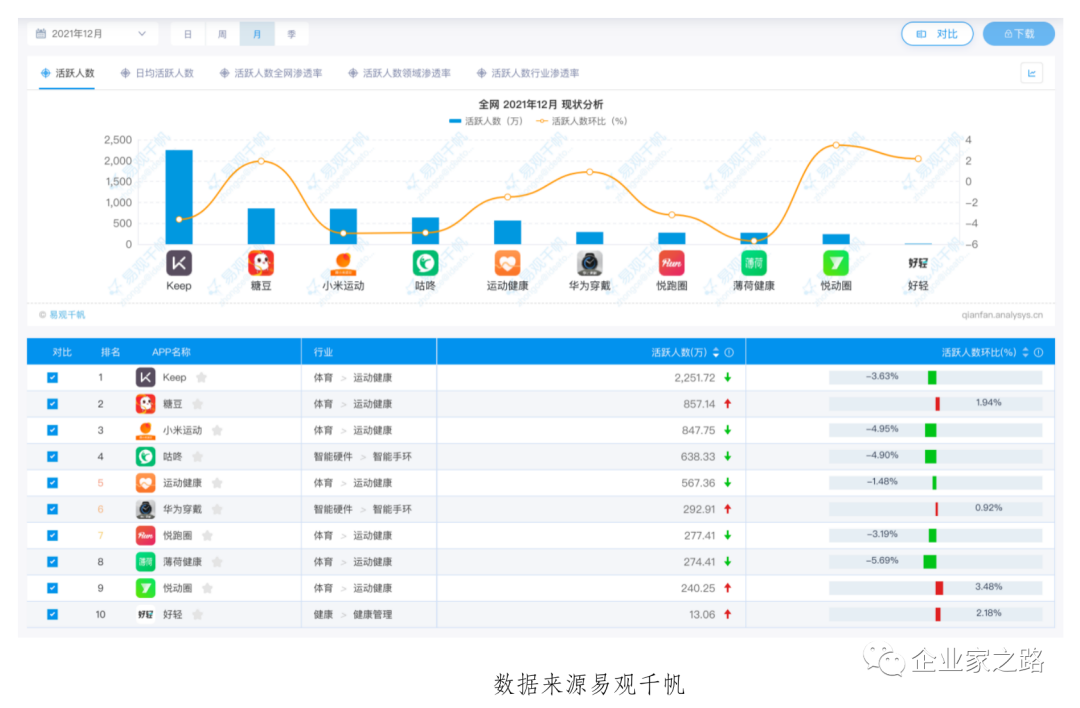1080x708 pixels.
Task: Star the 悦跑圈 favorite icon
Action: 207,535
